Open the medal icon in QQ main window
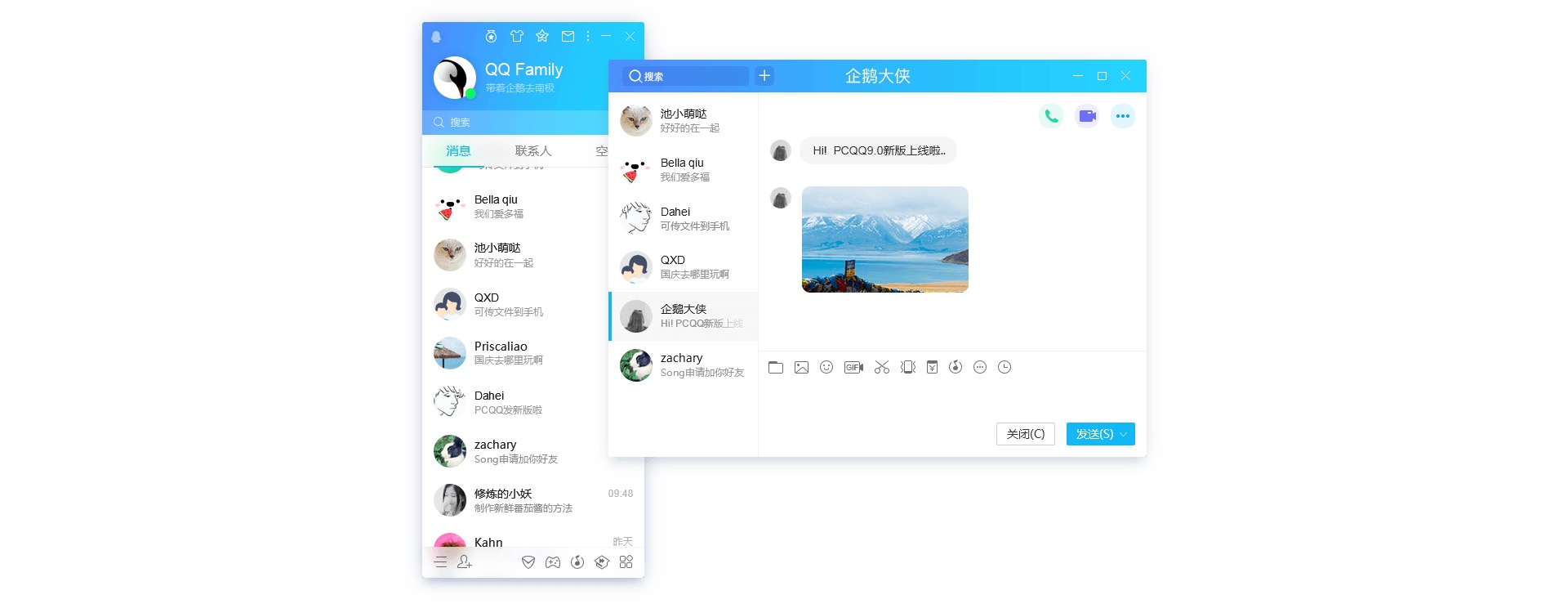Screen dimensions: 1568x604 click(491, 36)
